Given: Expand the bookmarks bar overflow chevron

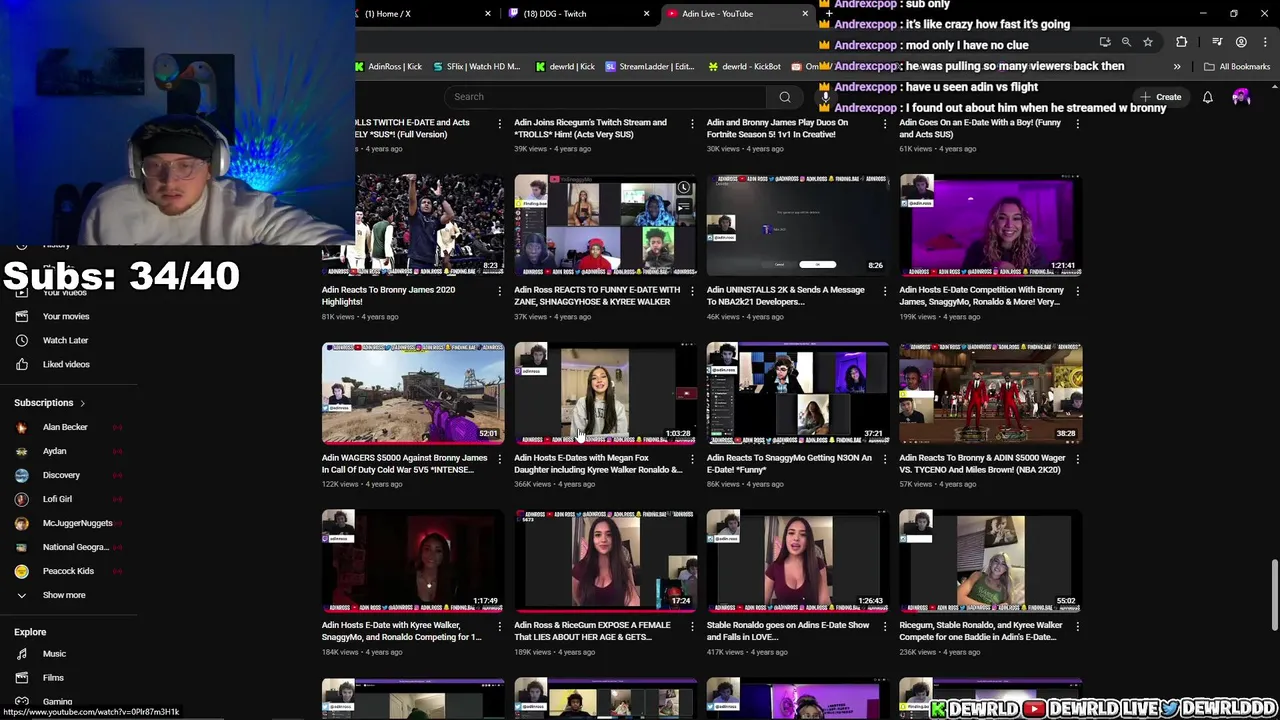Looking at the screenshot, I should point(1177,67).
